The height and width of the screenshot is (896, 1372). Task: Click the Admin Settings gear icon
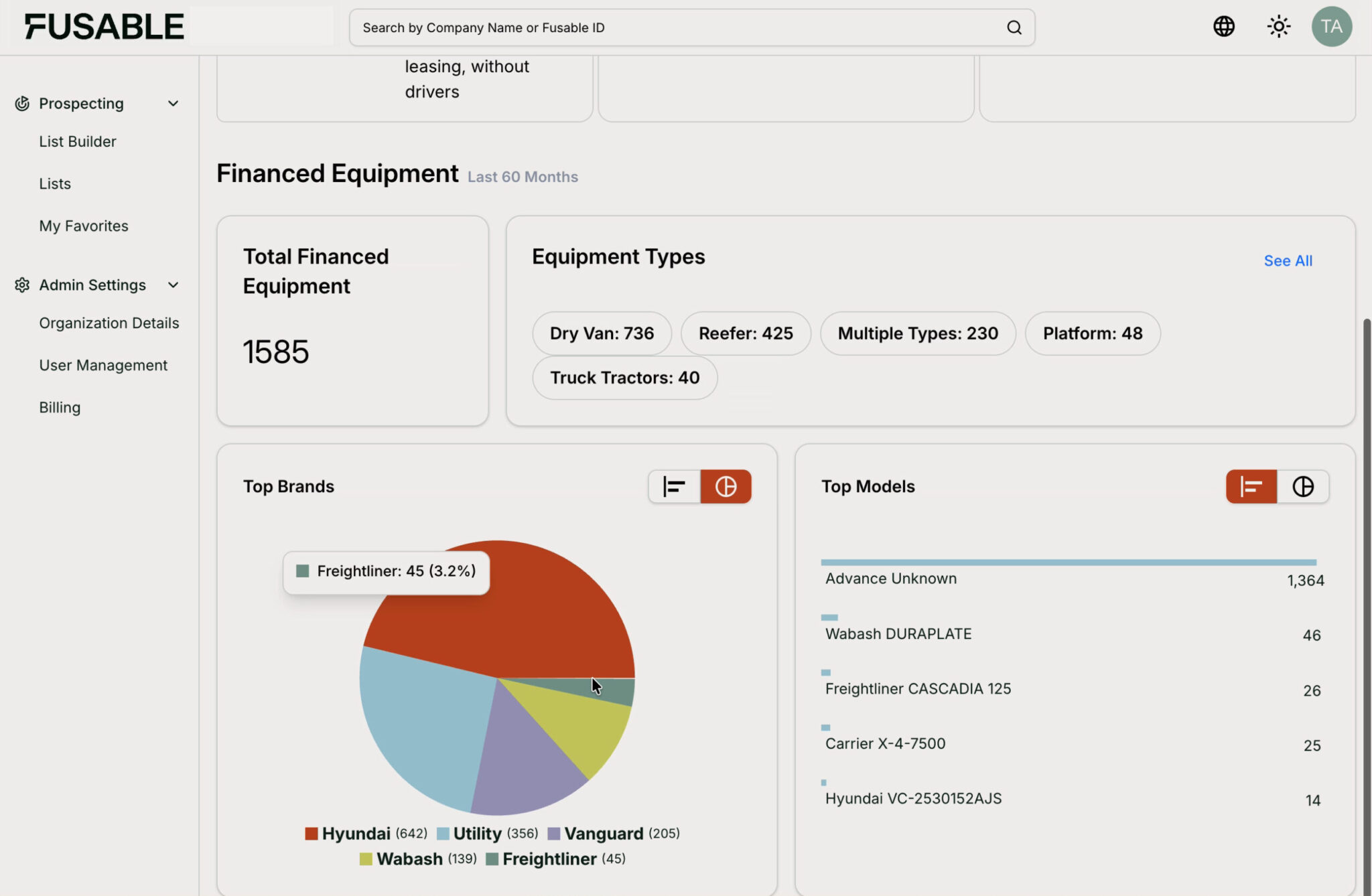coord(22,285)
